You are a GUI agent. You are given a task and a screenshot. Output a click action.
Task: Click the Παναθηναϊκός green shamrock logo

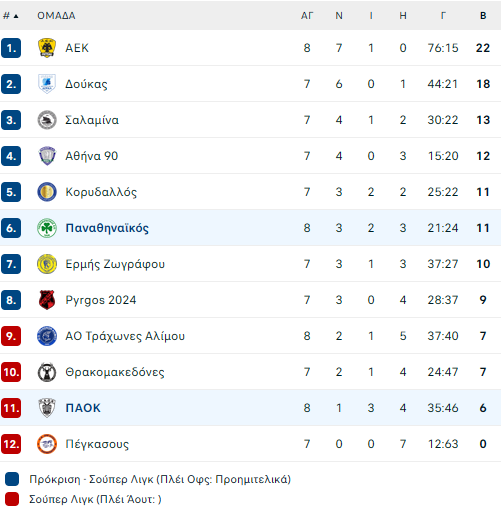(x=47, y=228)
